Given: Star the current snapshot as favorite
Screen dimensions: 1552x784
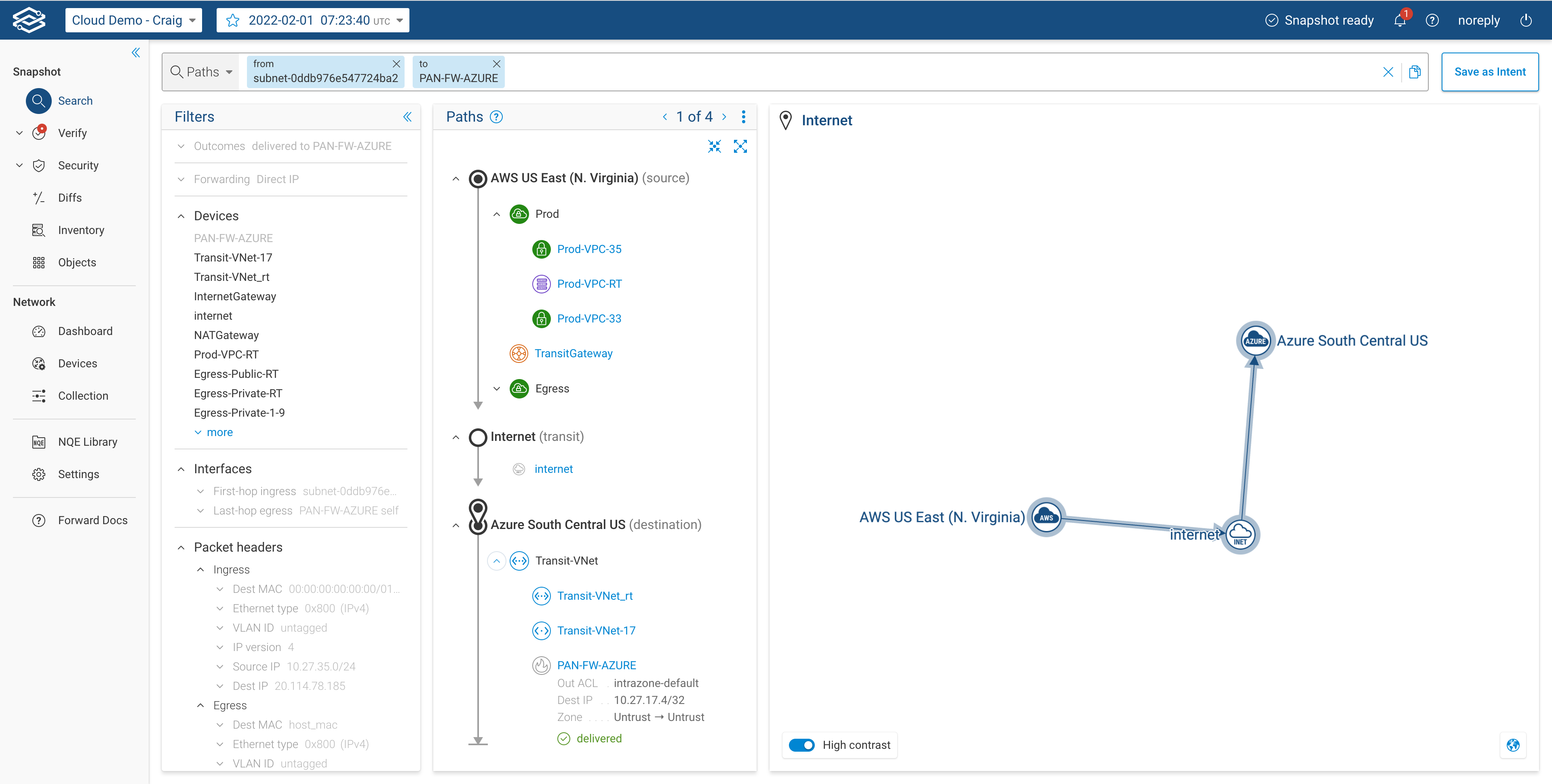Looking at the screenshot, I should click(232, 20).
